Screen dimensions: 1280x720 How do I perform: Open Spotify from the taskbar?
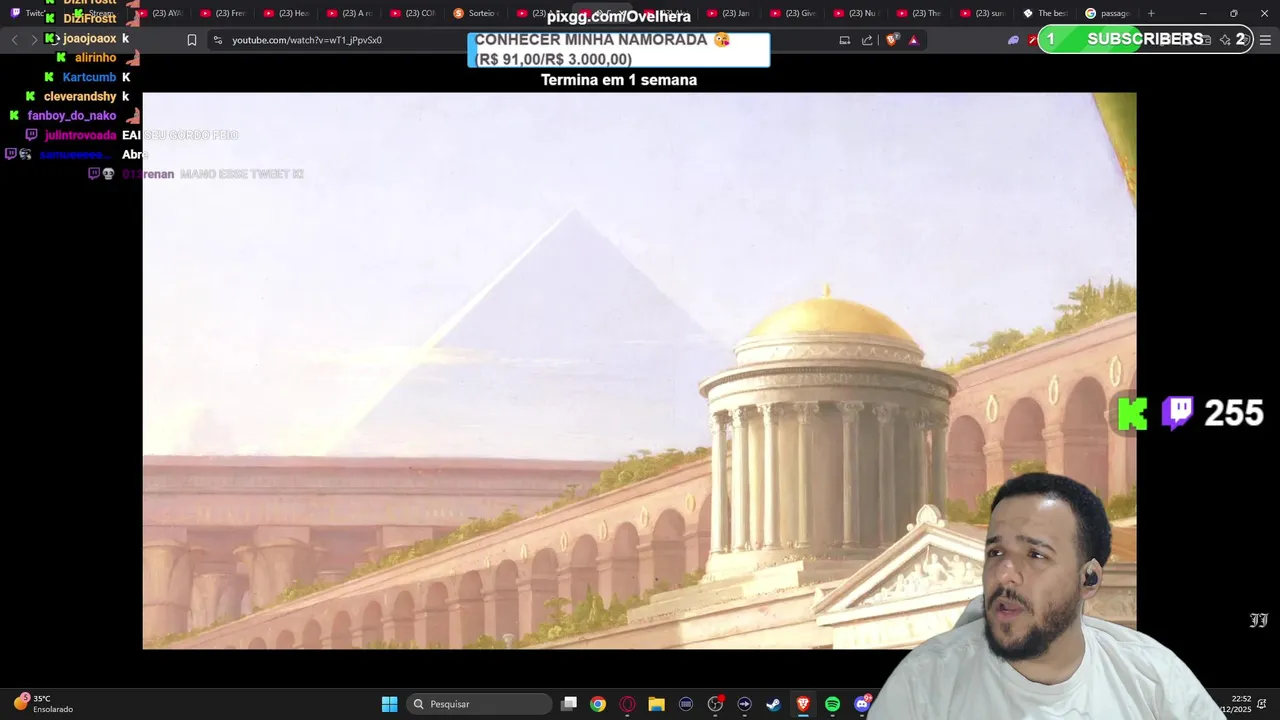pos(832,704)
